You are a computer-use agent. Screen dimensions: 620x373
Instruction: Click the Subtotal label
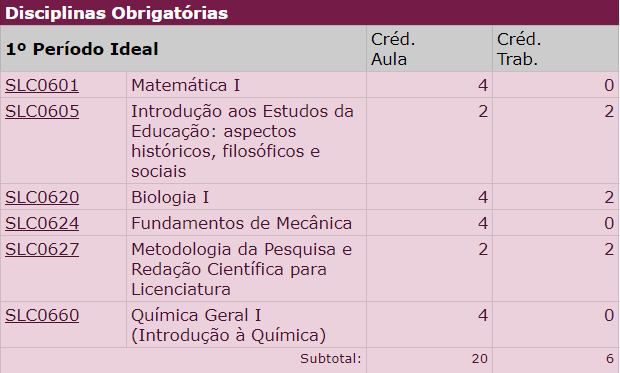coord(331,359)
